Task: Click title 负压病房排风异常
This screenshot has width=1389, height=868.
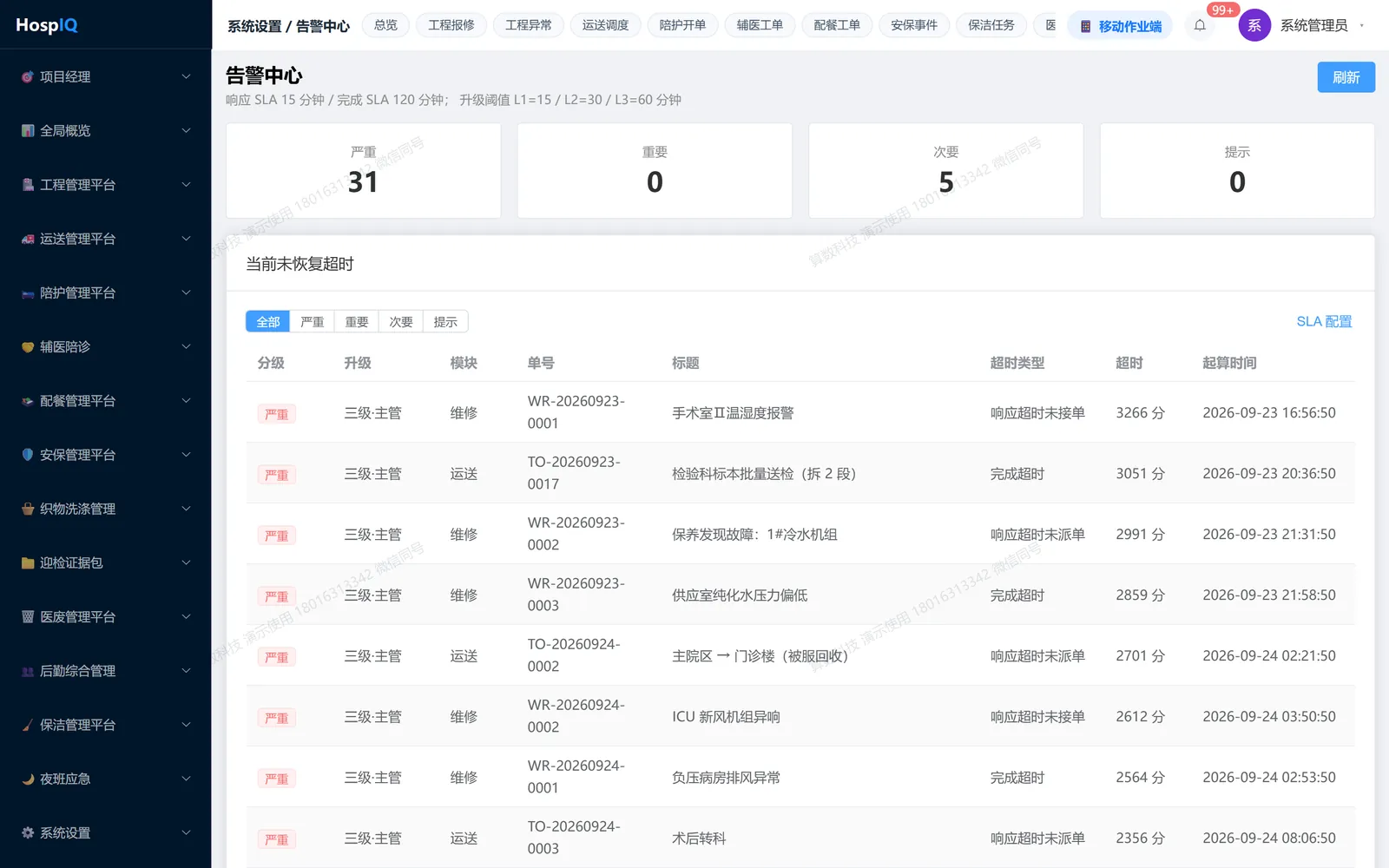Action: (x=726, y=778)
